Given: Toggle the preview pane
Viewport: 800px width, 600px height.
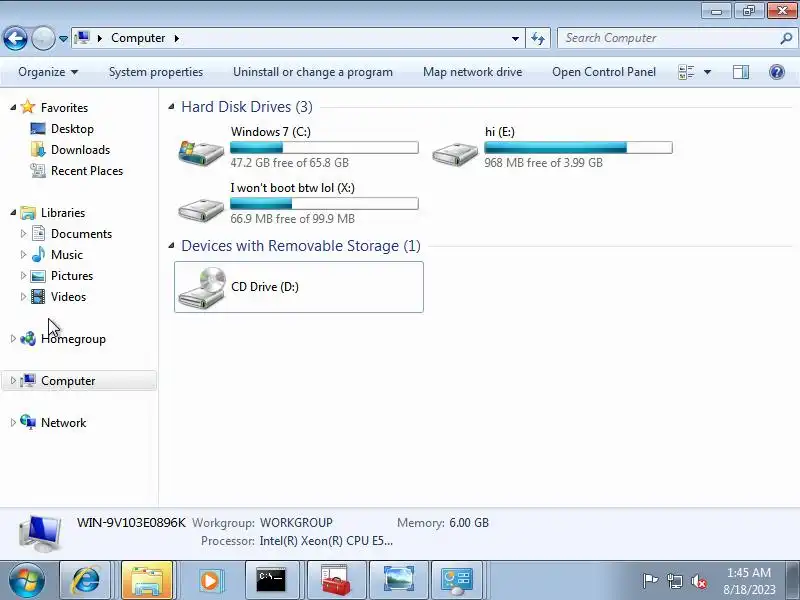Looking at the screenshot, I should click(740, 72).
